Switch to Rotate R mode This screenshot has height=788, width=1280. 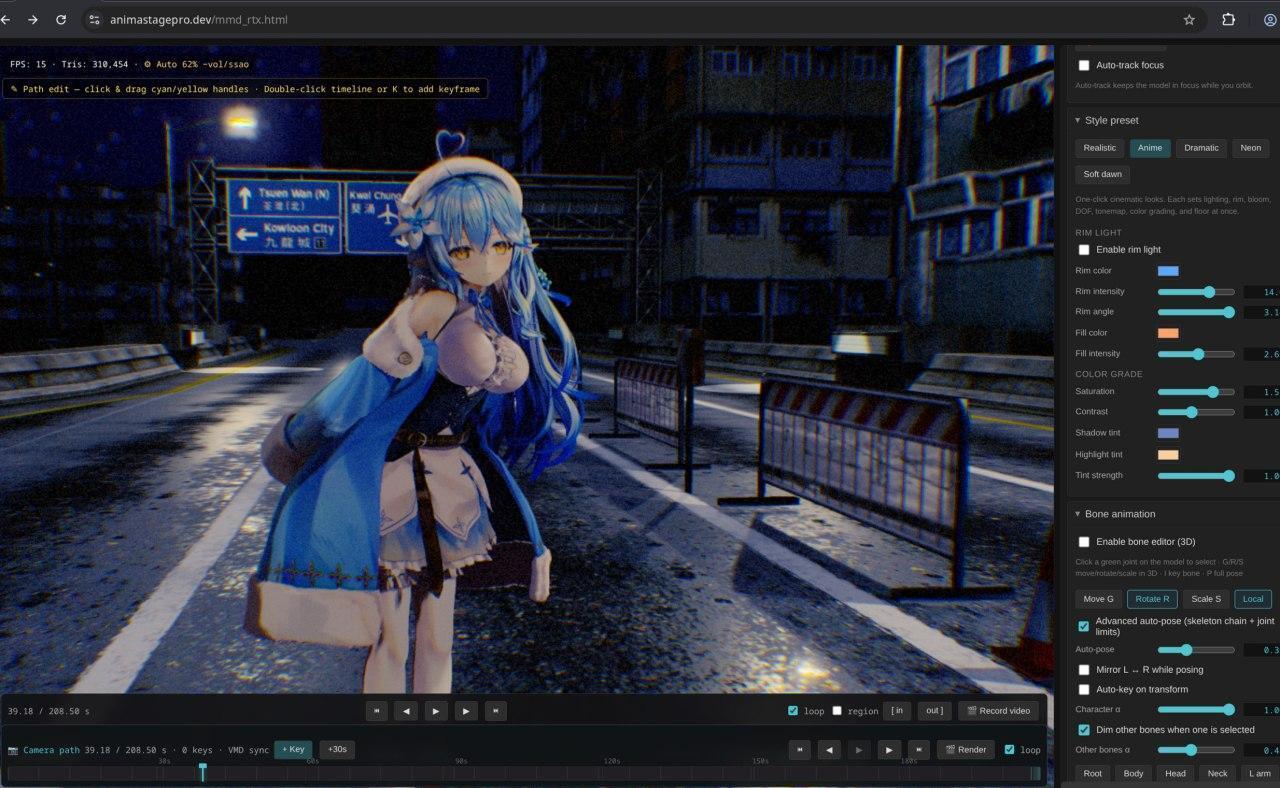(x=1152, y=599)
